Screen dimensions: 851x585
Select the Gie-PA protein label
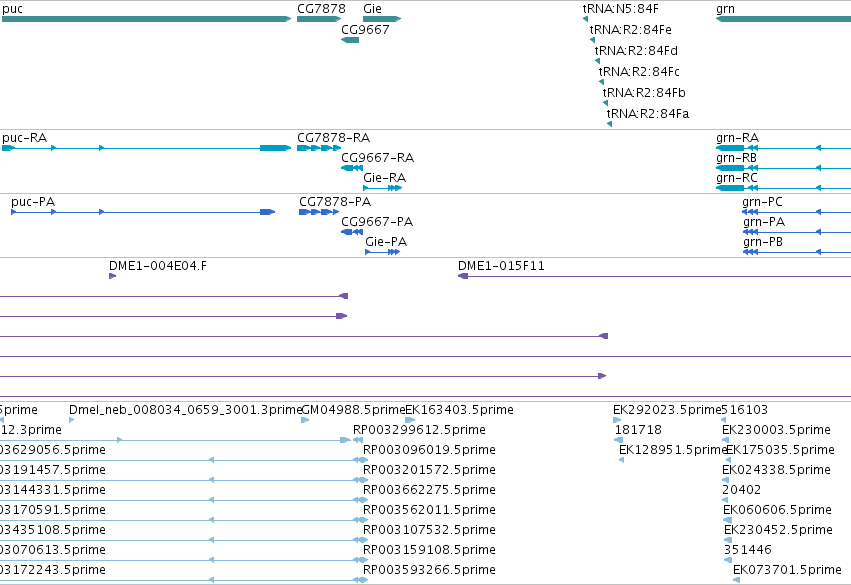386,242
